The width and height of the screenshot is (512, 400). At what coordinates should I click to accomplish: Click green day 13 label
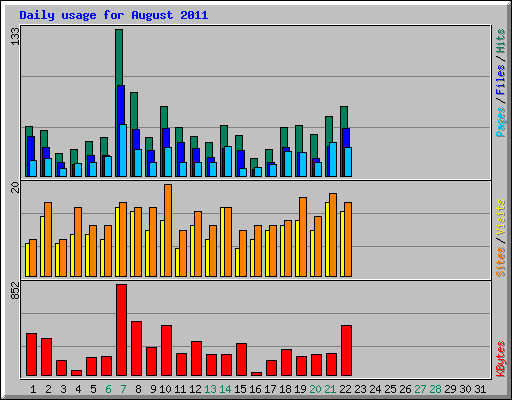tap(210, 389)
